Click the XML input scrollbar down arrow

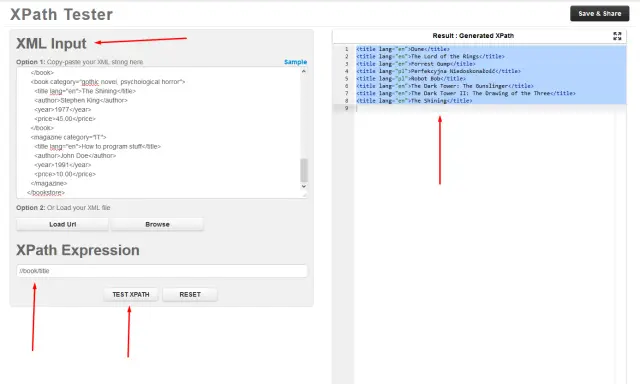coord(304,186)
